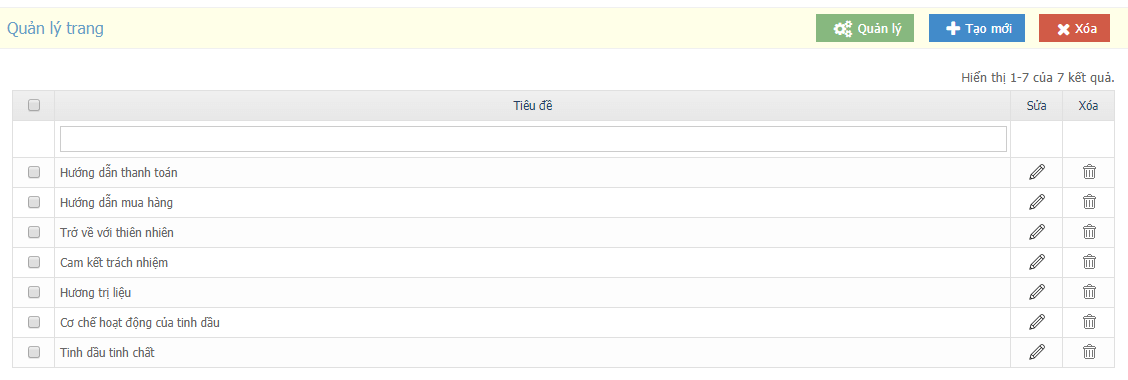Image resolution: width=1128 pixels, height=380 pixels.
Task: Select the "Cam kết trách nhiệm" row checkbox
Action: (x=34, y=263)
